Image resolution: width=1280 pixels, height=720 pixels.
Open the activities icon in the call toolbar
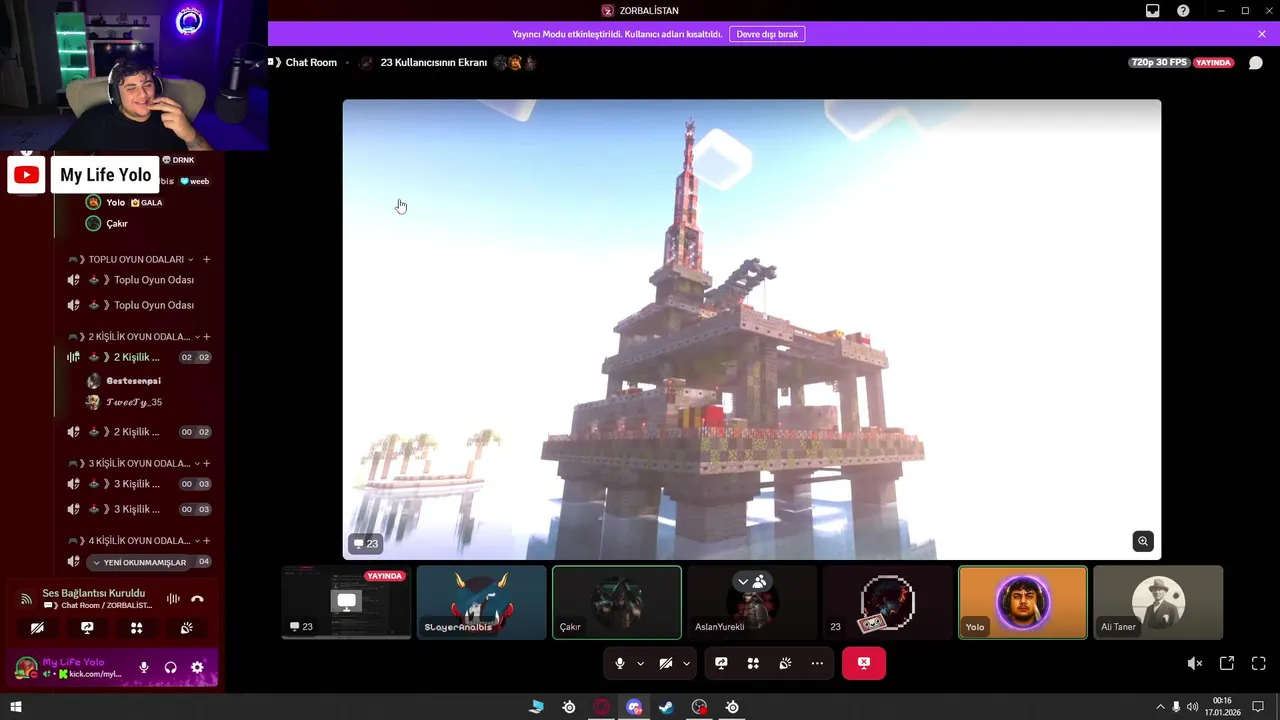pyautogui.click(x=753, y=663)
